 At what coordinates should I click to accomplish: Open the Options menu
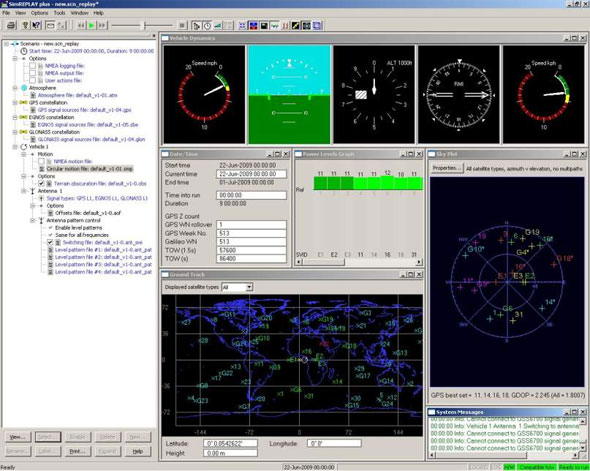click(40, 13)
